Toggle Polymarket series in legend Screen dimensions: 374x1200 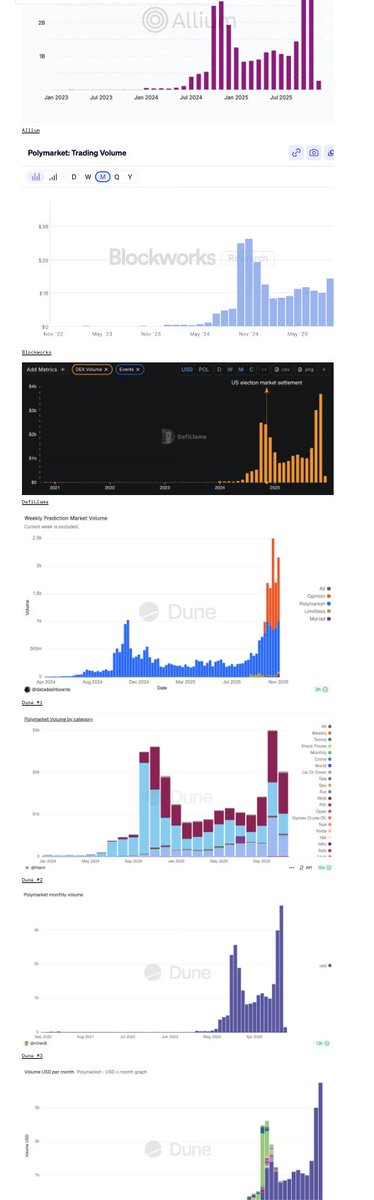click(x=314, y=604)
